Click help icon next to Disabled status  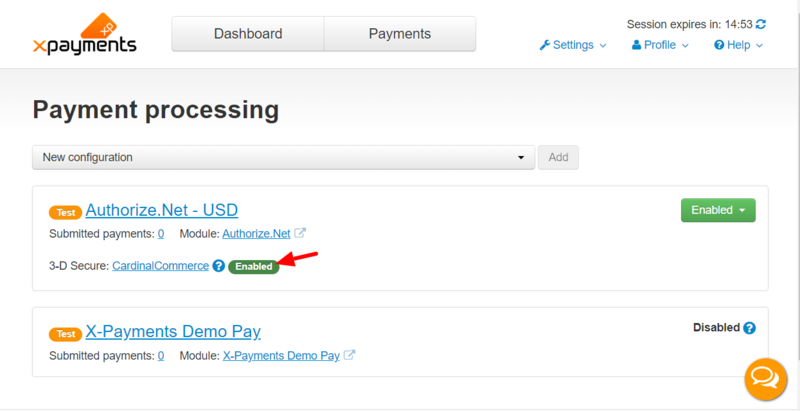pos(749,328)
